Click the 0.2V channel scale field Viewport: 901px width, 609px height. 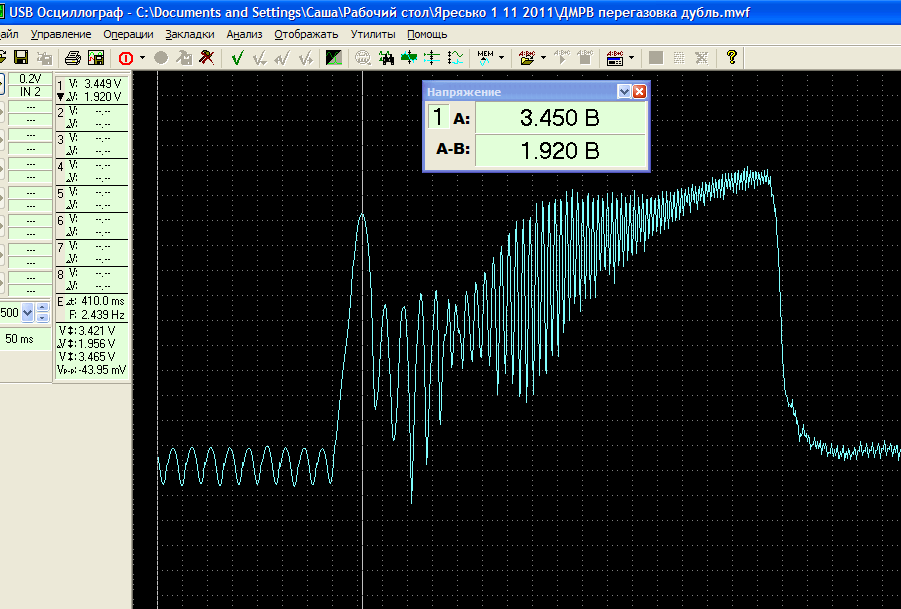[x=30, y=79]
